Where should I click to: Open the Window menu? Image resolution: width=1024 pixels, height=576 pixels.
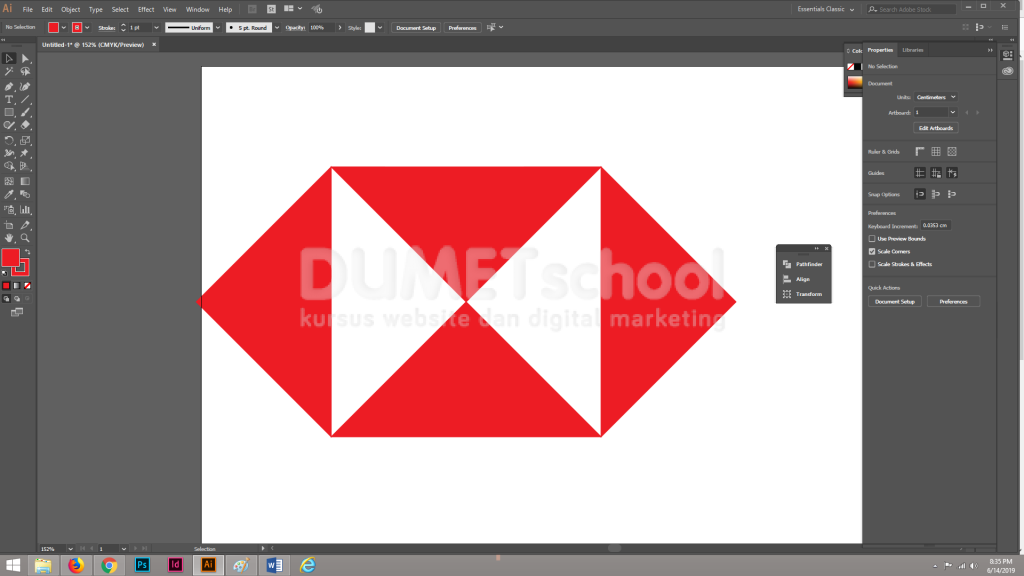point(197,9)
